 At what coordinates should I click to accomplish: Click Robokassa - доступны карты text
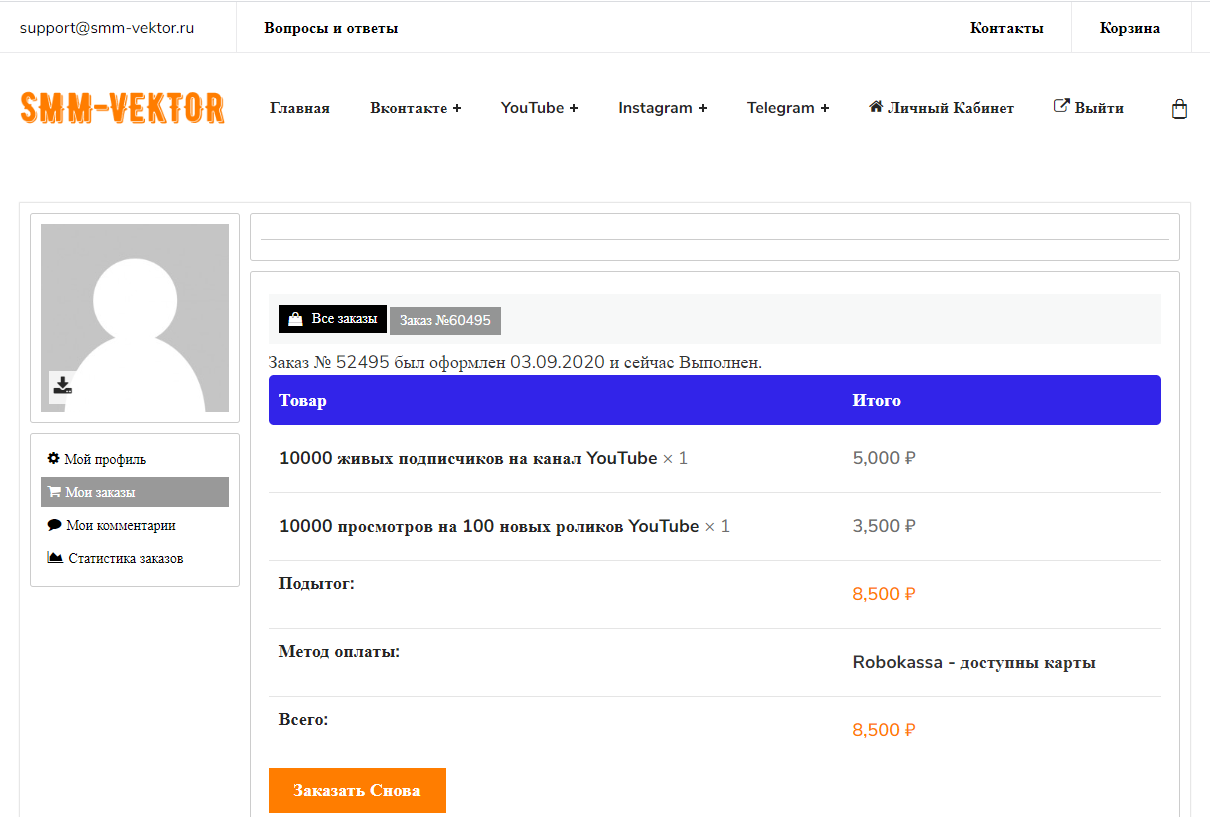pyautogui.click(x=974, y=662)
